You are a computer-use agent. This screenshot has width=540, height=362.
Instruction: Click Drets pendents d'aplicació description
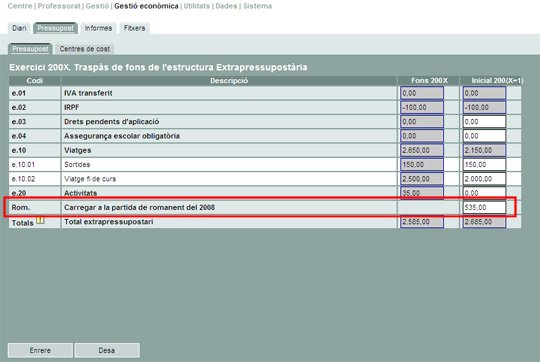click(x=112, y=122)
